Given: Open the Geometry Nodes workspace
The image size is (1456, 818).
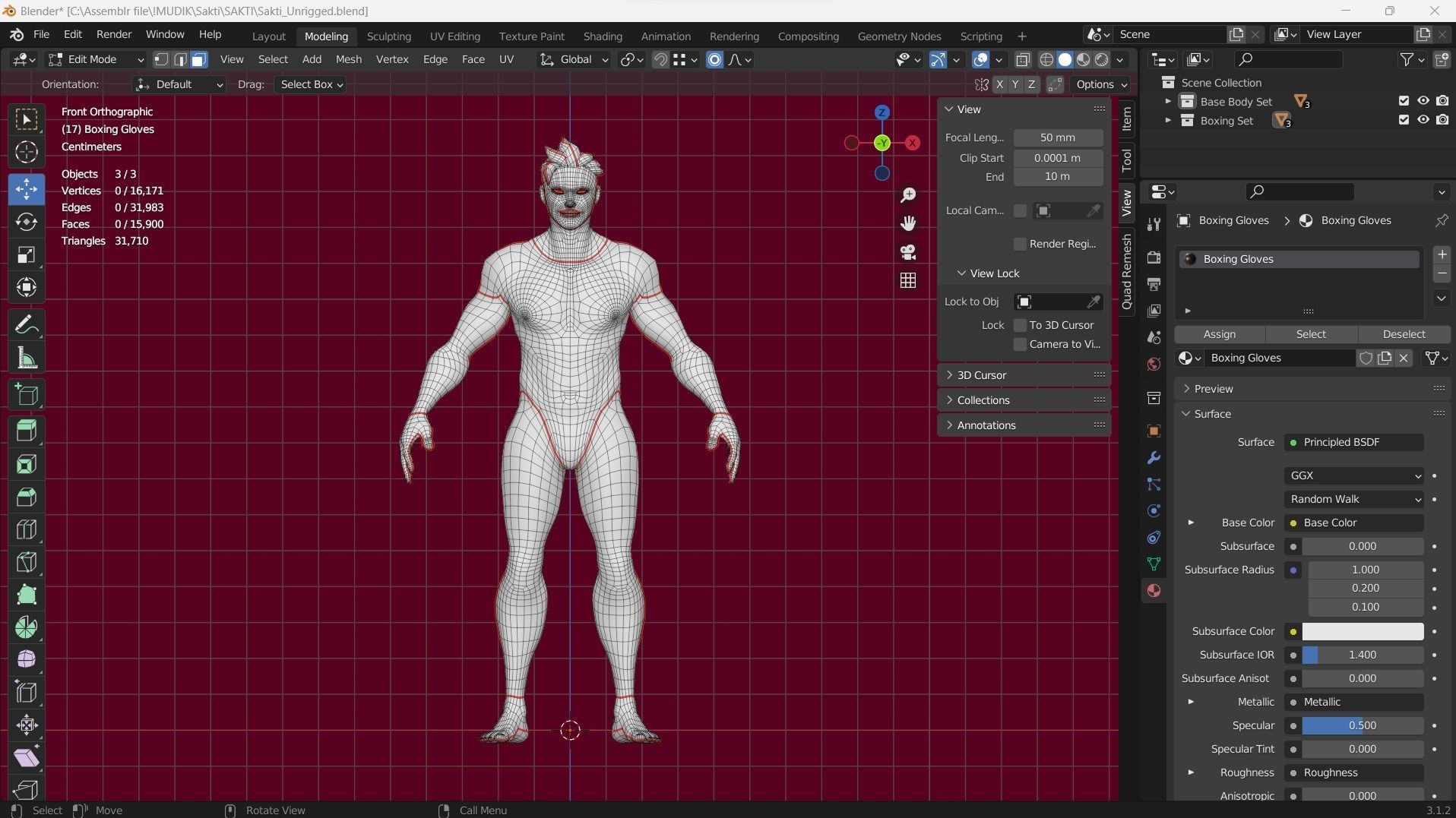Looking at the screenshot, I should click(899, 36).
